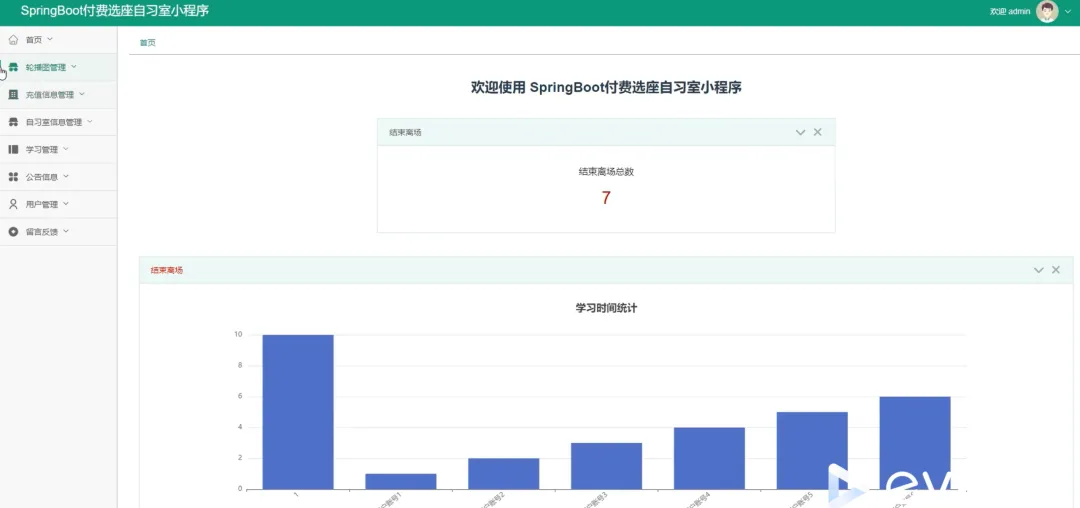Click the 欢迎 admin text
1080x508 pixels.
click(1010, 12)
